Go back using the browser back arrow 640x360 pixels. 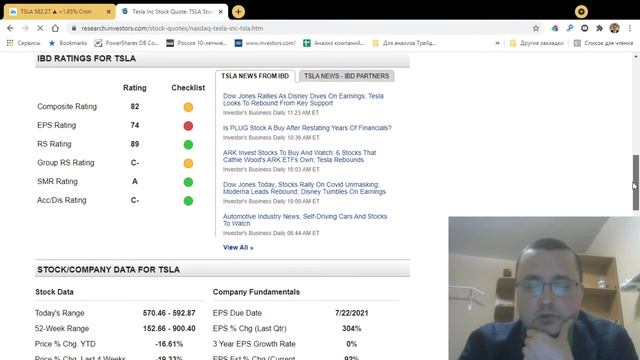(x=10, y=28)
